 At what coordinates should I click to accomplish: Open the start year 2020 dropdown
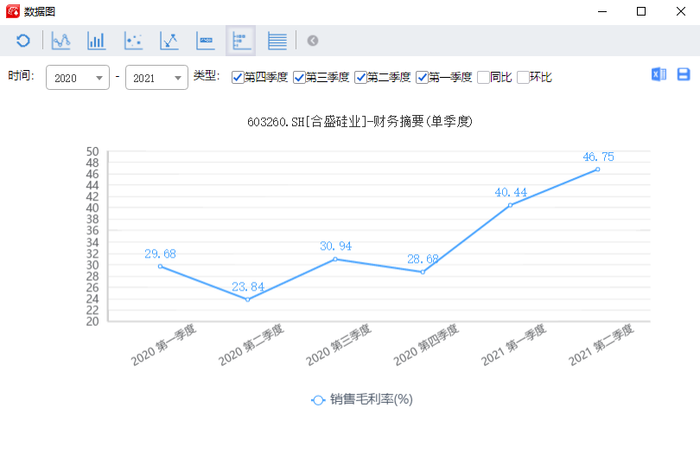coord(78,78)
